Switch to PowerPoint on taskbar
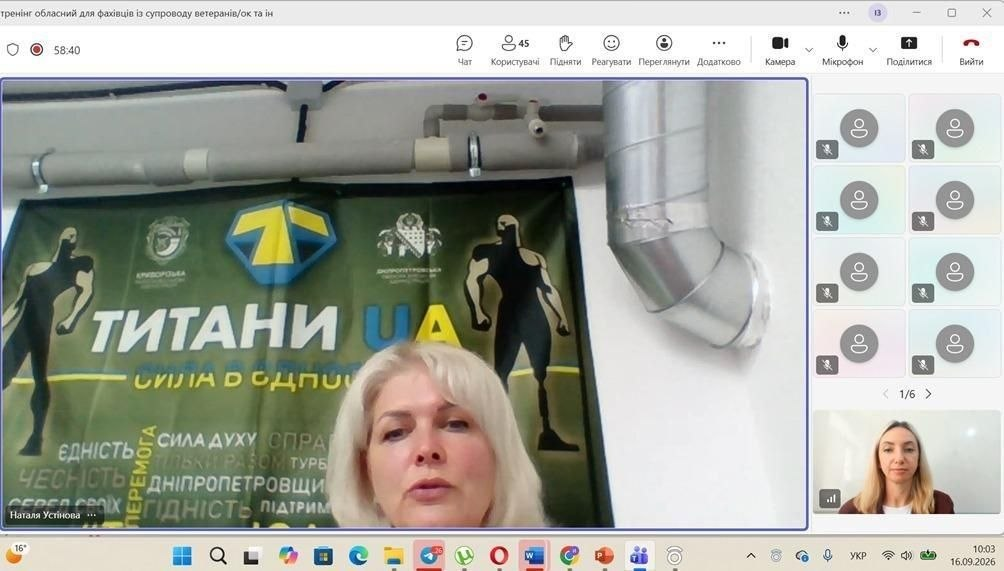This screenshot has height=571, width=1004. 603,556
